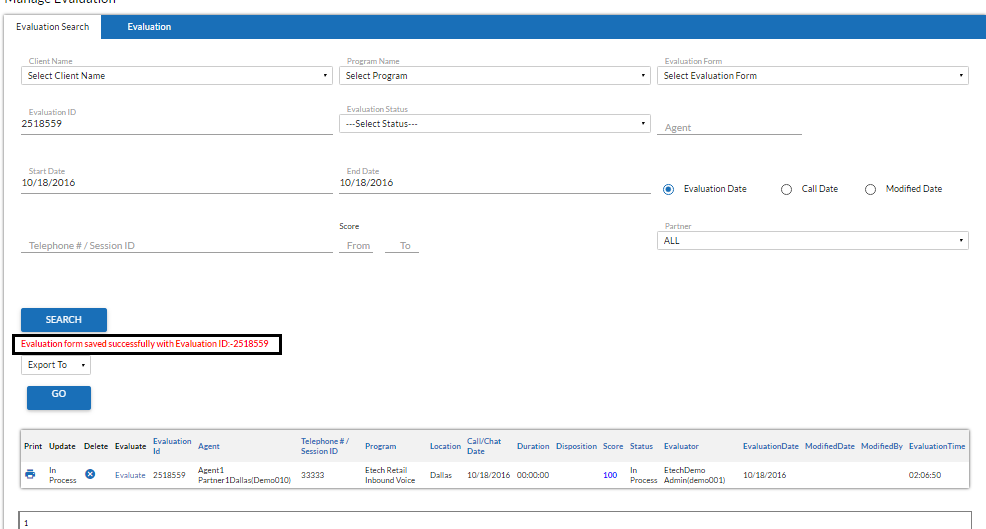This screenshot has height=529, width=986.
Task: Sort by Score column header
Action: [613, 446]
